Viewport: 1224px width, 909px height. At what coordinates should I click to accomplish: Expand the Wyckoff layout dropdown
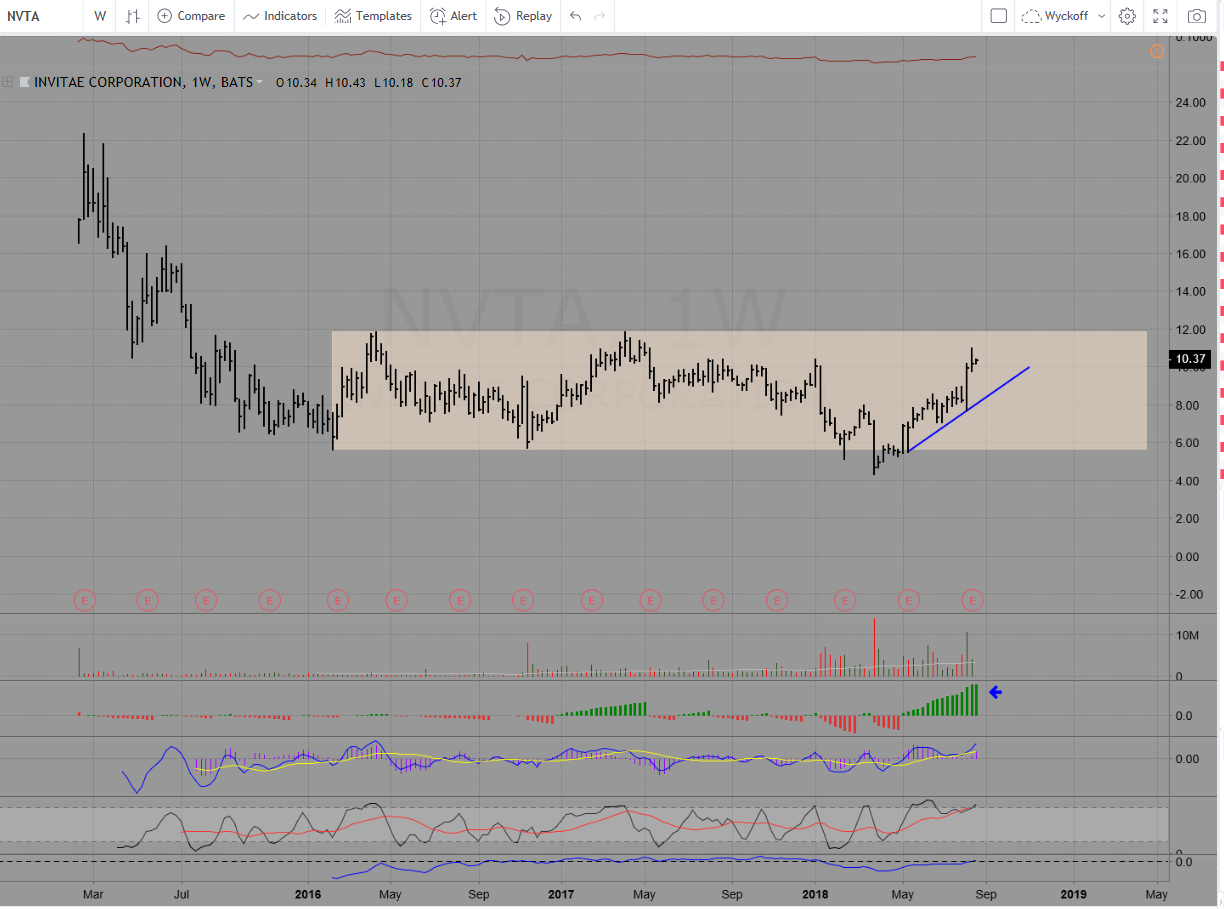(1063, 16)
